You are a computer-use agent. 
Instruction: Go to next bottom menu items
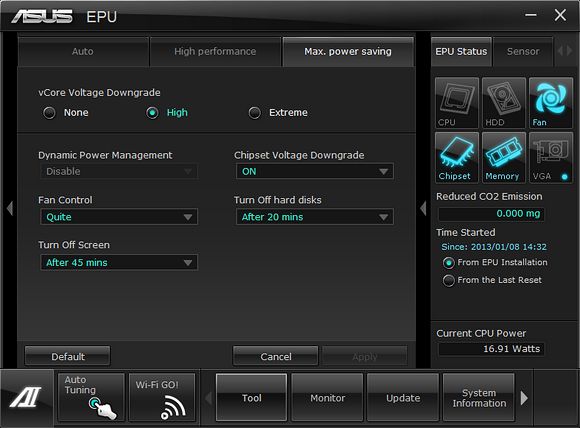coord(524,398)
